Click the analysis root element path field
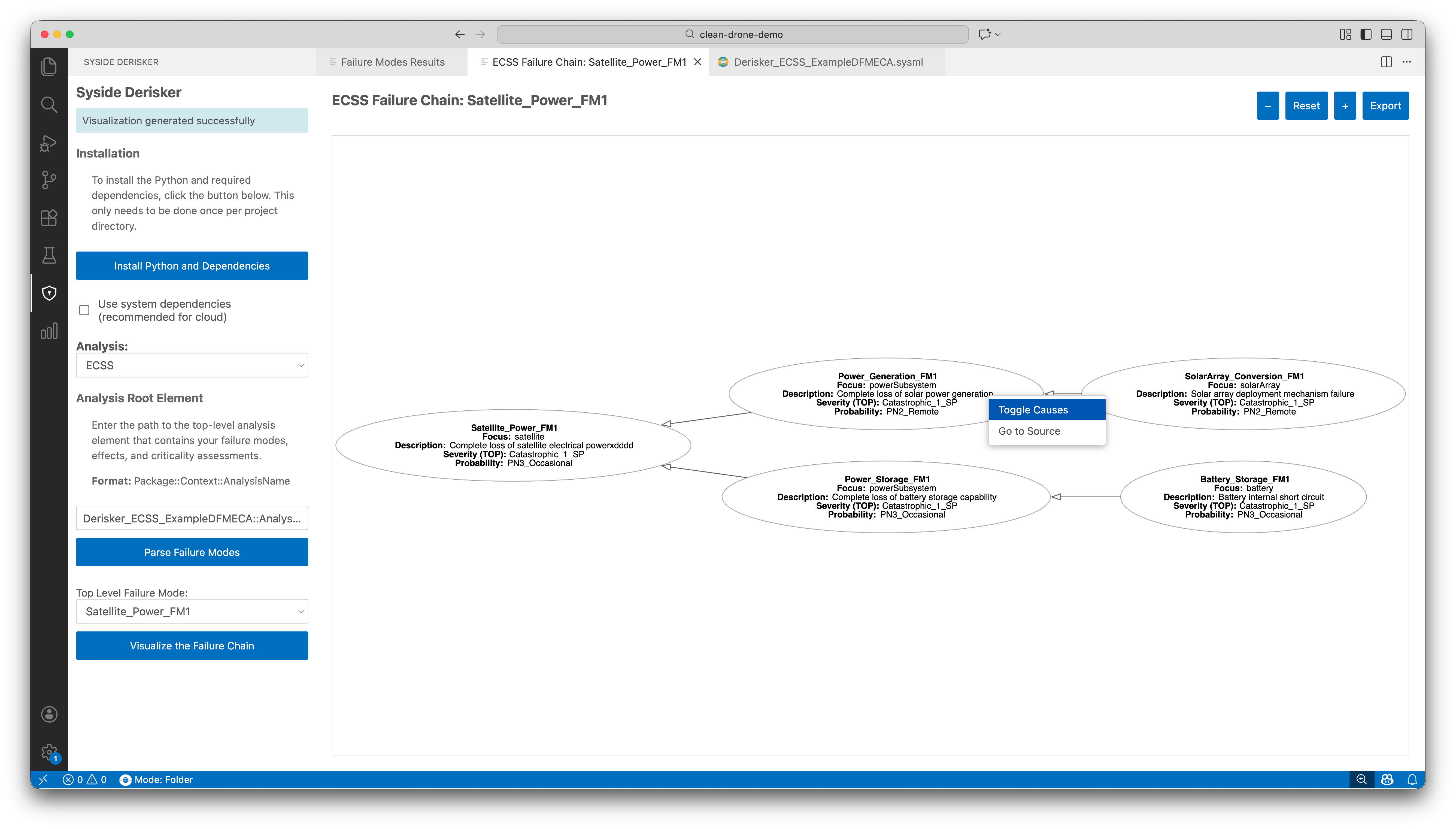Screen dimensions: 1456x829 click(x=192, y=518)
